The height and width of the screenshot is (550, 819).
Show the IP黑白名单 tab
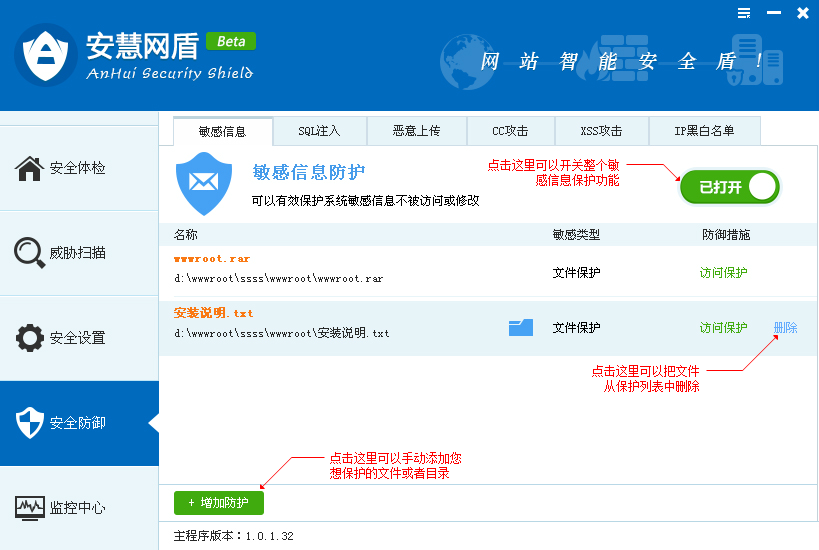coord(704,131)
